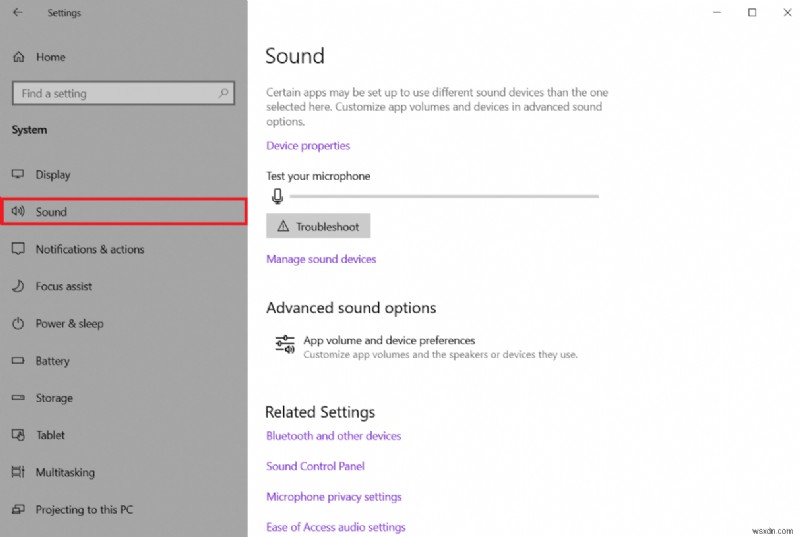Click the warning triangle on Troubleshoot
800x537 pixels.
283,226
